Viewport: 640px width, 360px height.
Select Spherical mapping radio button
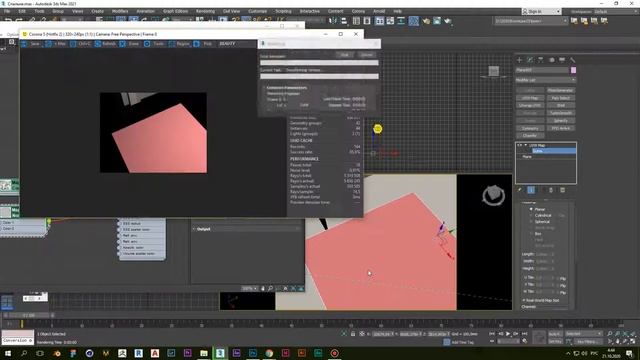coord(531,221)
